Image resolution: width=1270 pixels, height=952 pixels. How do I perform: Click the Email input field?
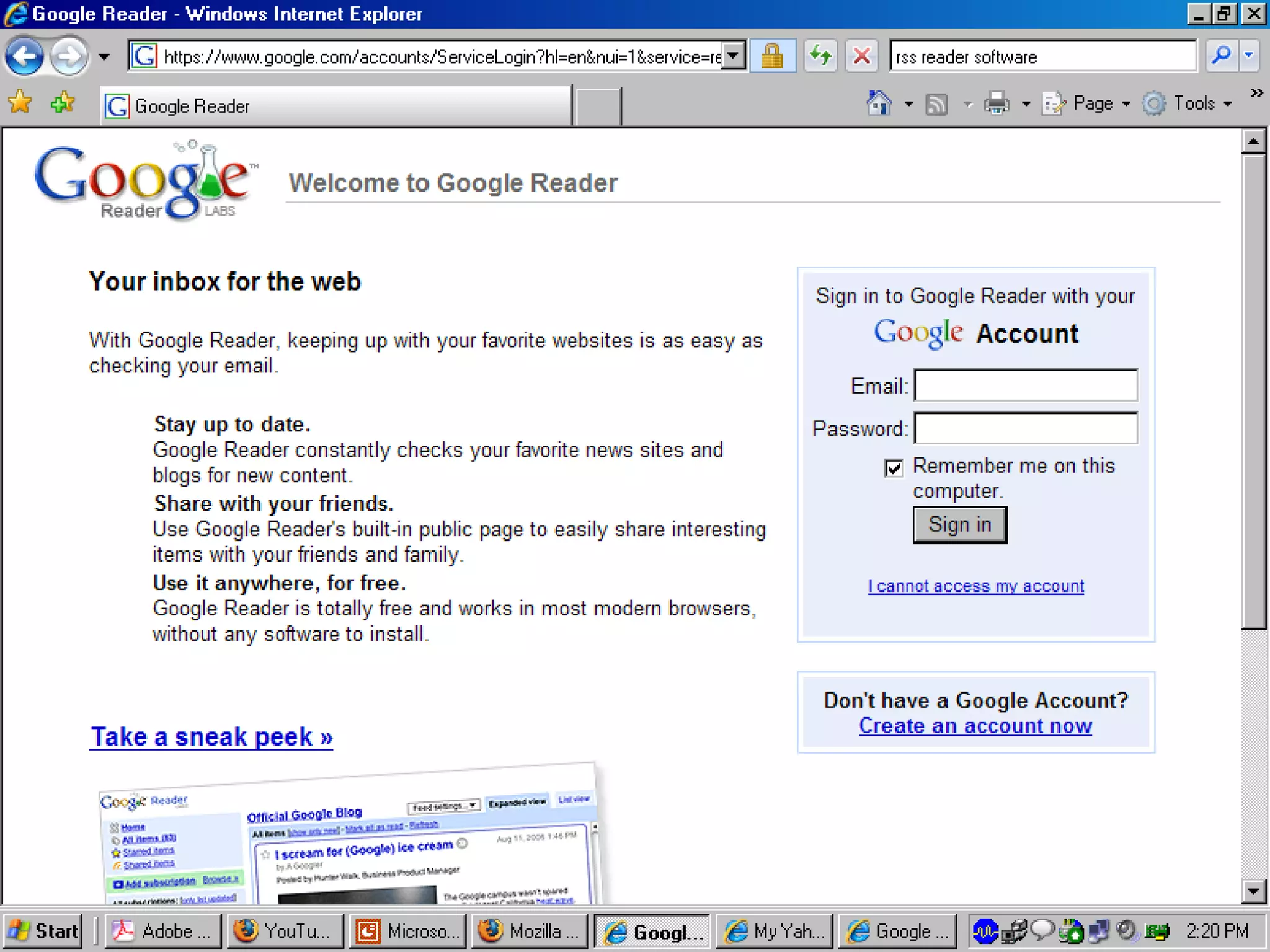tap(1025, 386)
